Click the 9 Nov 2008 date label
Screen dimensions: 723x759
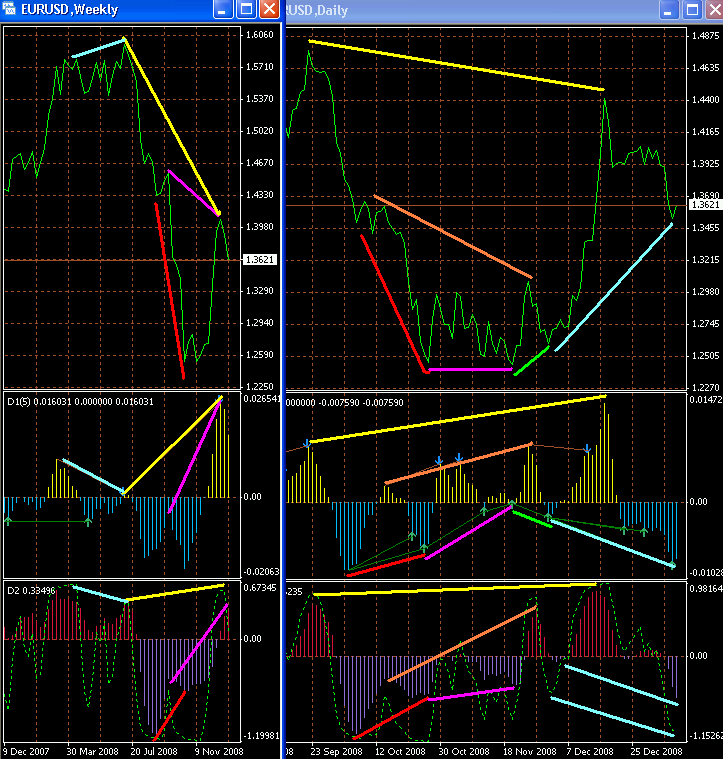(x=219, y=751)
